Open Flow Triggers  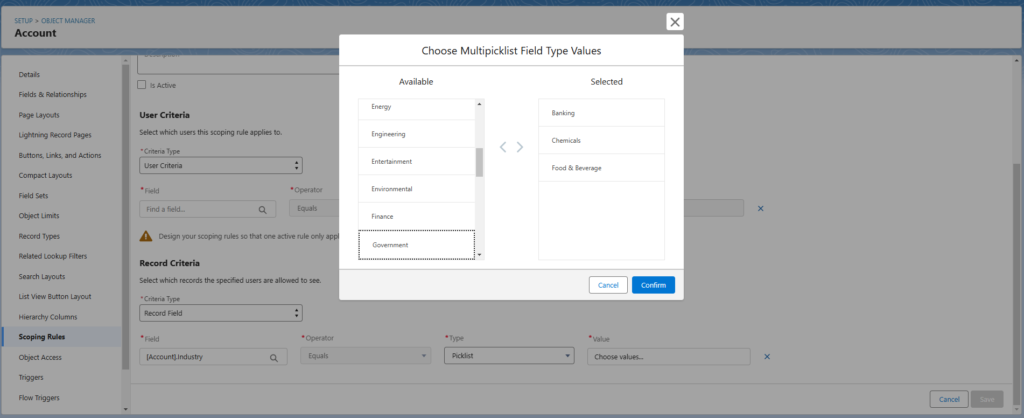coord(39,398)
